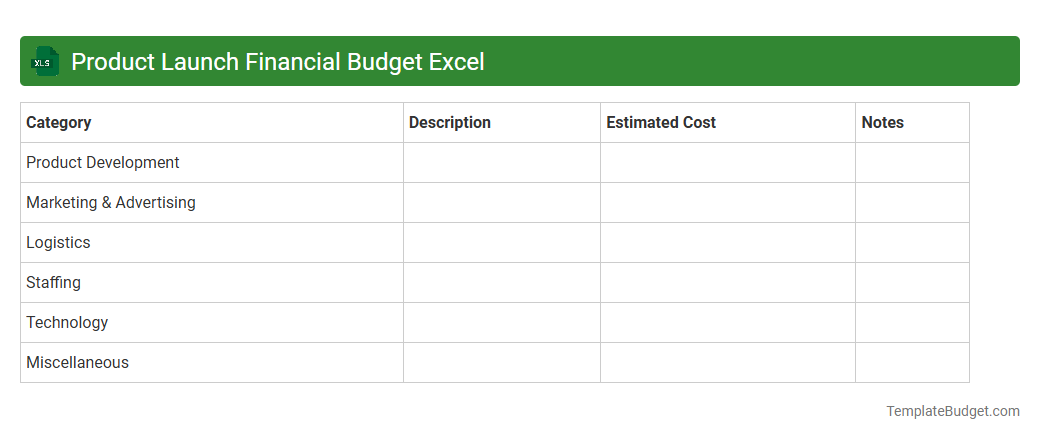Screen dimensions: 1040x440
Task: Click the Product Development row label
Action: tap(103, 163)
